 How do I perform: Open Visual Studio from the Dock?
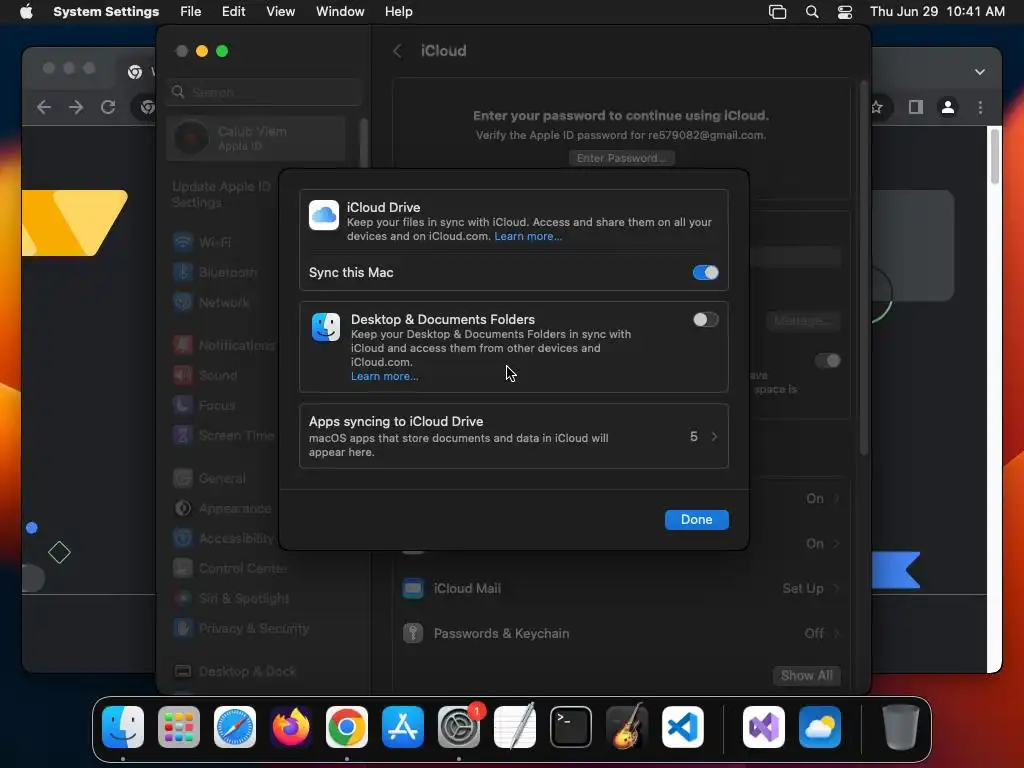pyautogui.click(x=764, y=727)
